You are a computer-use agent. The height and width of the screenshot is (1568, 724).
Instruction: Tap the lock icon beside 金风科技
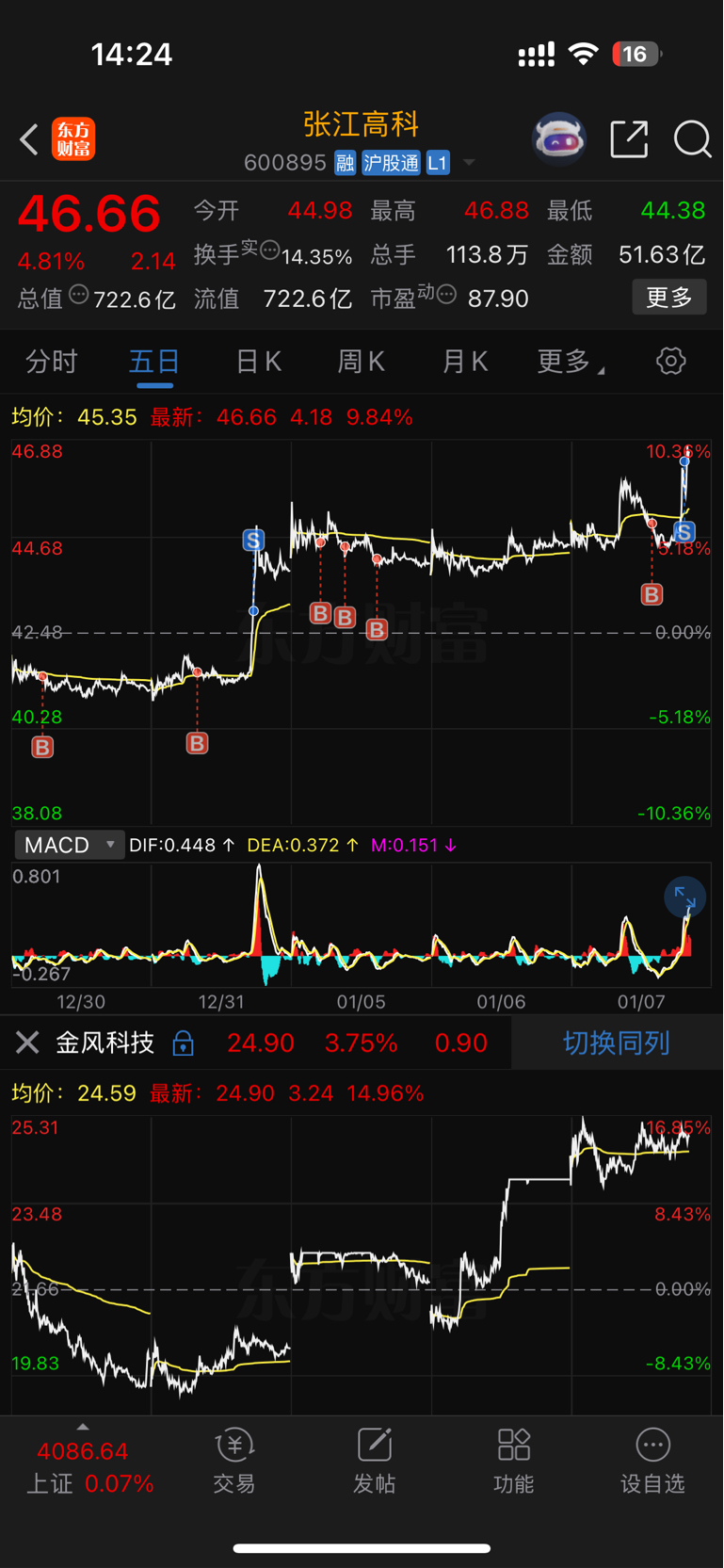point(184,1043)
